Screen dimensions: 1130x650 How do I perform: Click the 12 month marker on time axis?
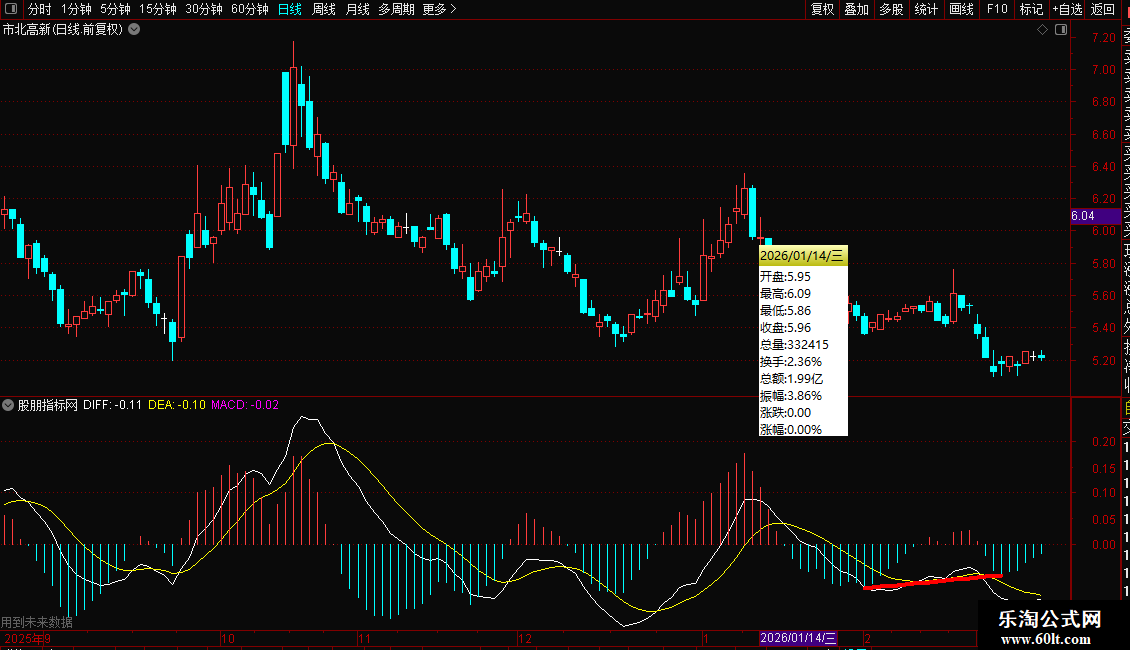(x=525, y=638)
